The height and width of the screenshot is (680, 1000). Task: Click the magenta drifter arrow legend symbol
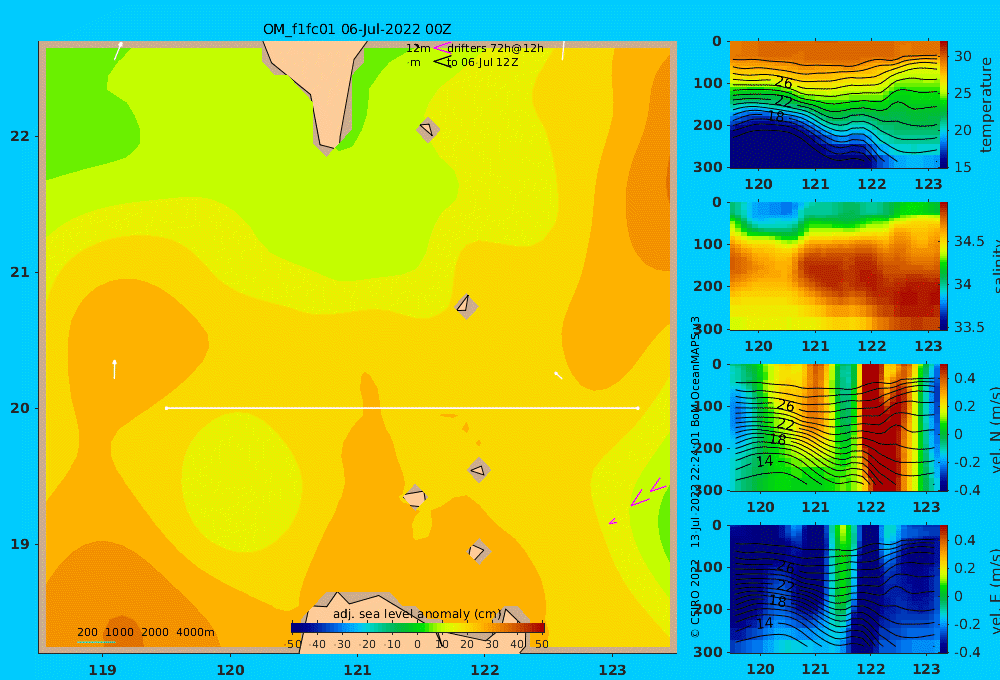pos(441,48)
